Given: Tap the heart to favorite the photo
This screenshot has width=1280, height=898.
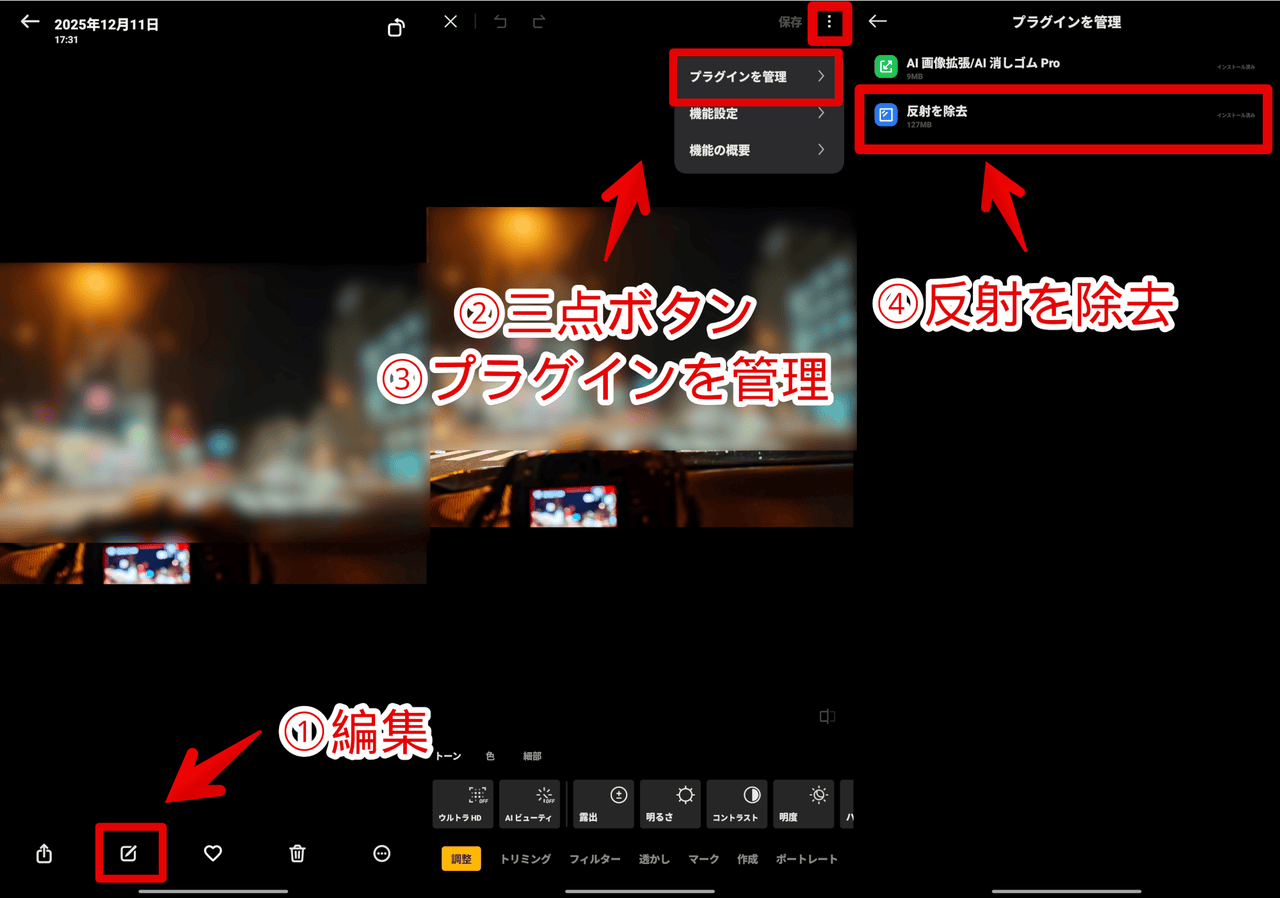Looking at the screenshot, I should 212,854.
